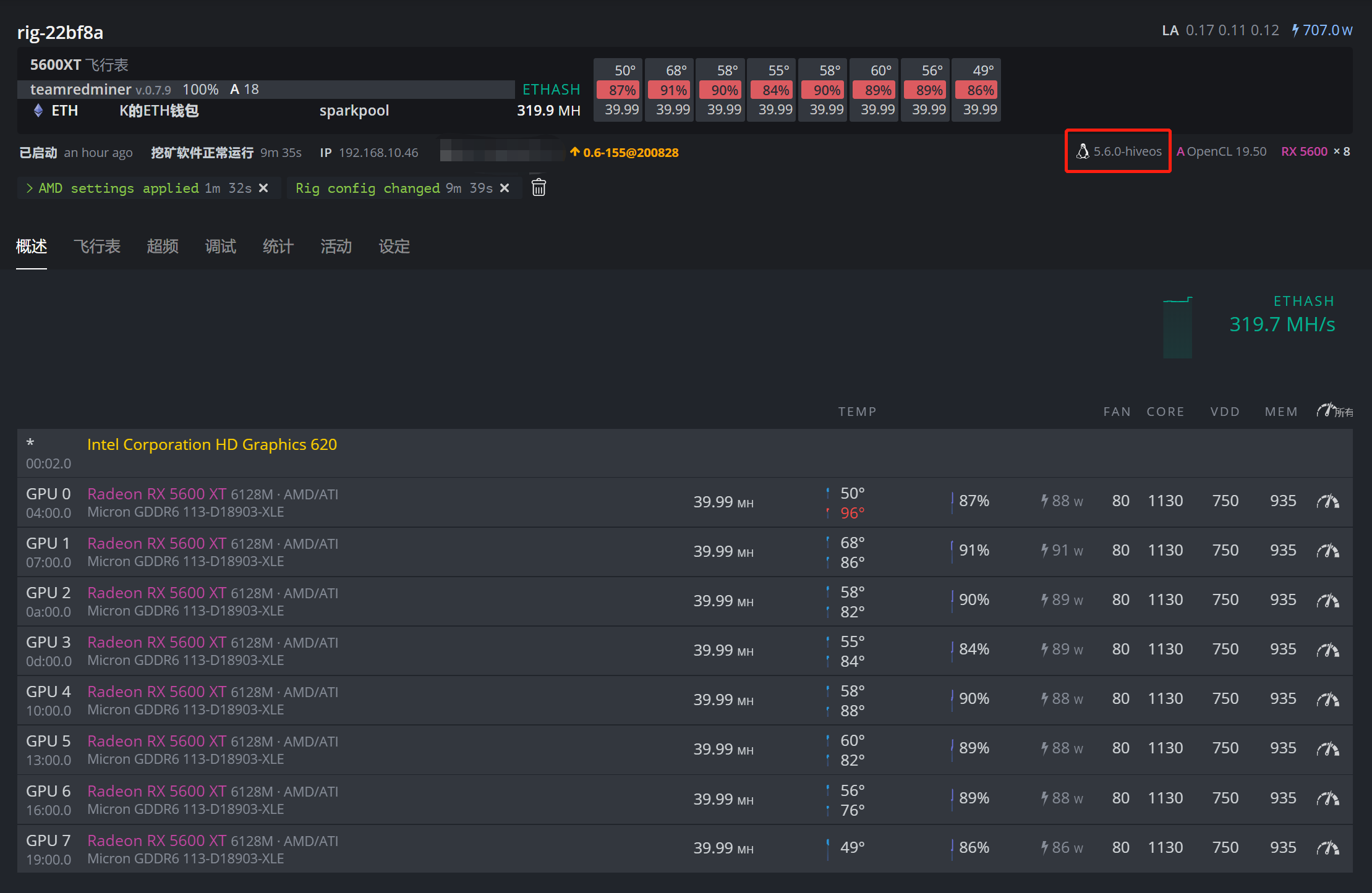Open the 超频 overclocking tab
The width and height of the screenshot is (1372, 893).
163,247
